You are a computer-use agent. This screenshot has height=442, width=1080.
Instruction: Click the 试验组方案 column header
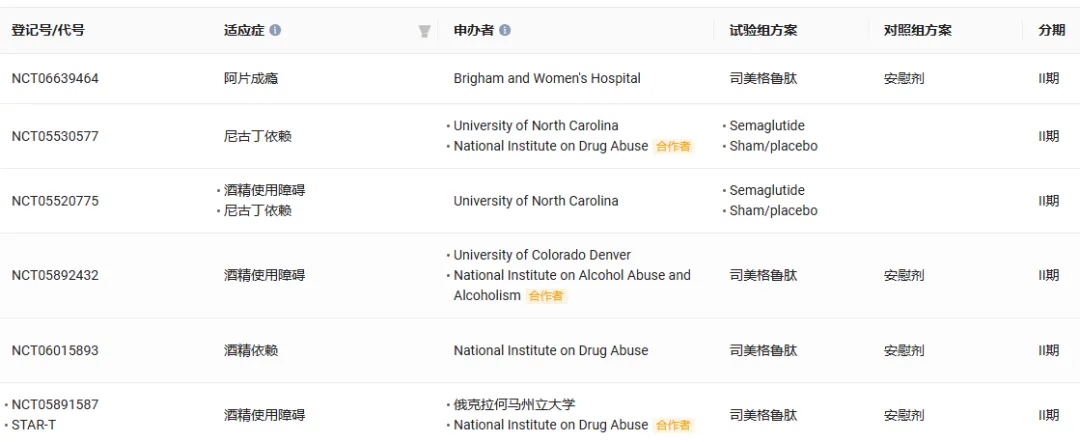click(763, 31)
